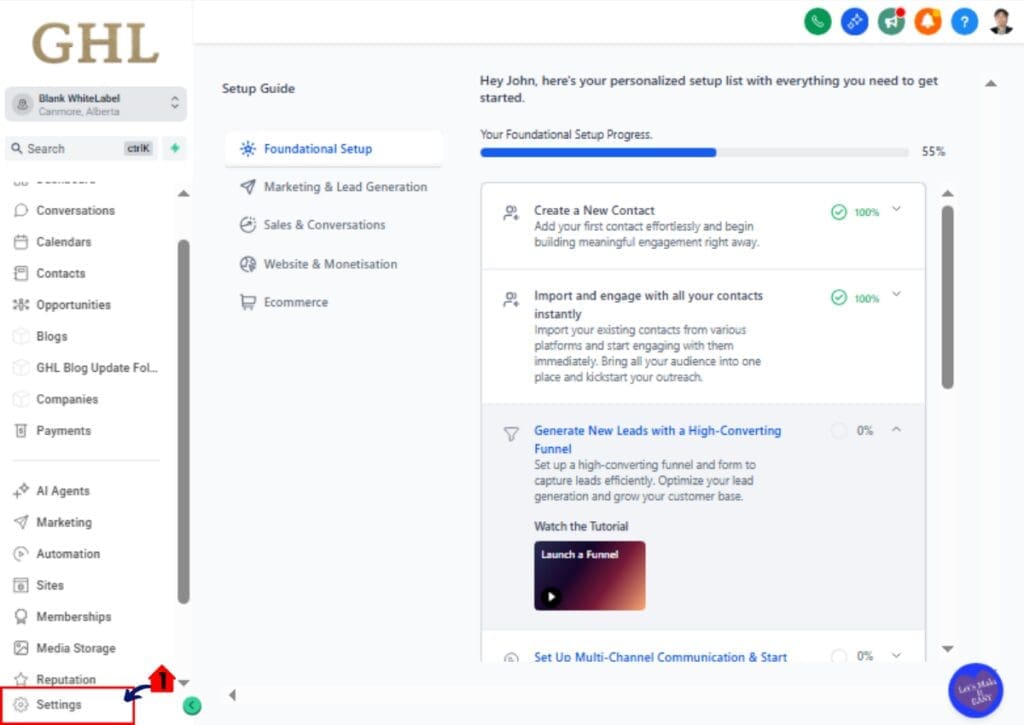Open help using the question mark icon

(964, 21)
